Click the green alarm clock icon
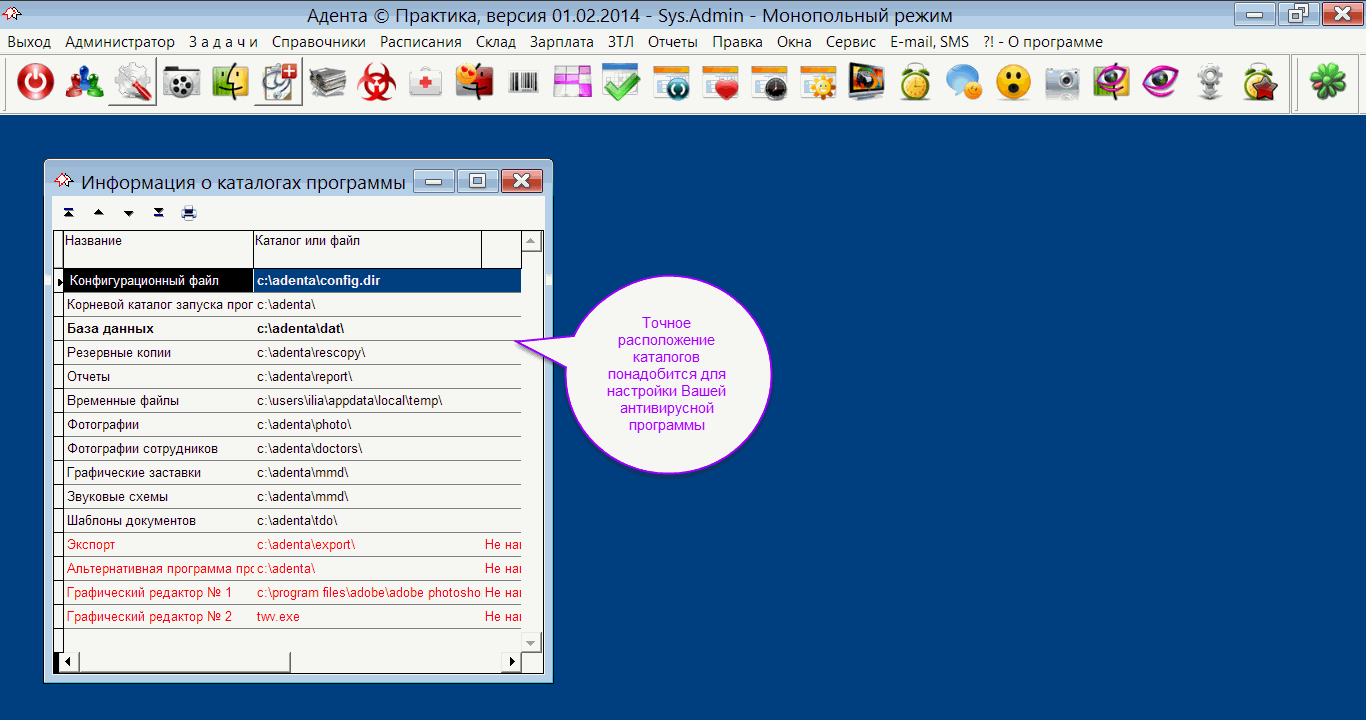 915,83
